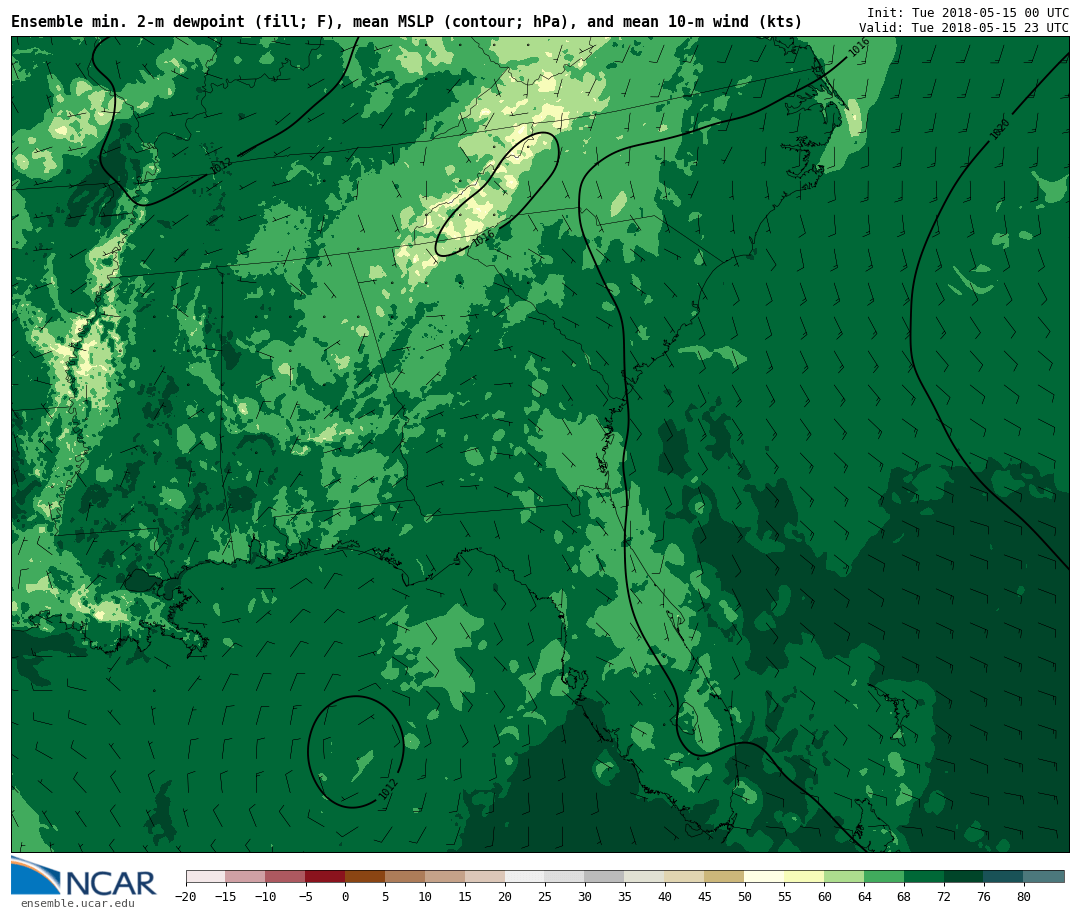
Task: Pick the darkest green swatch between 72 and 76
Action: tap(964, 876)
